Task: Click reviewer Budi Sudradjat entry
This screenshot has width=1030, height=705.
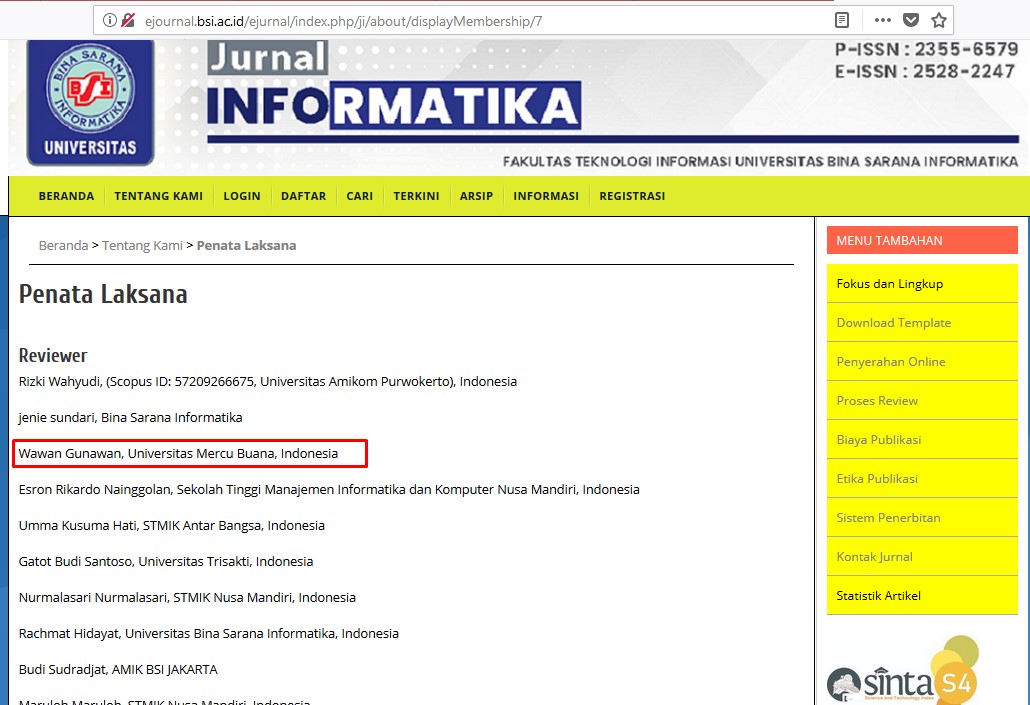Action: [x=118, y=670]
